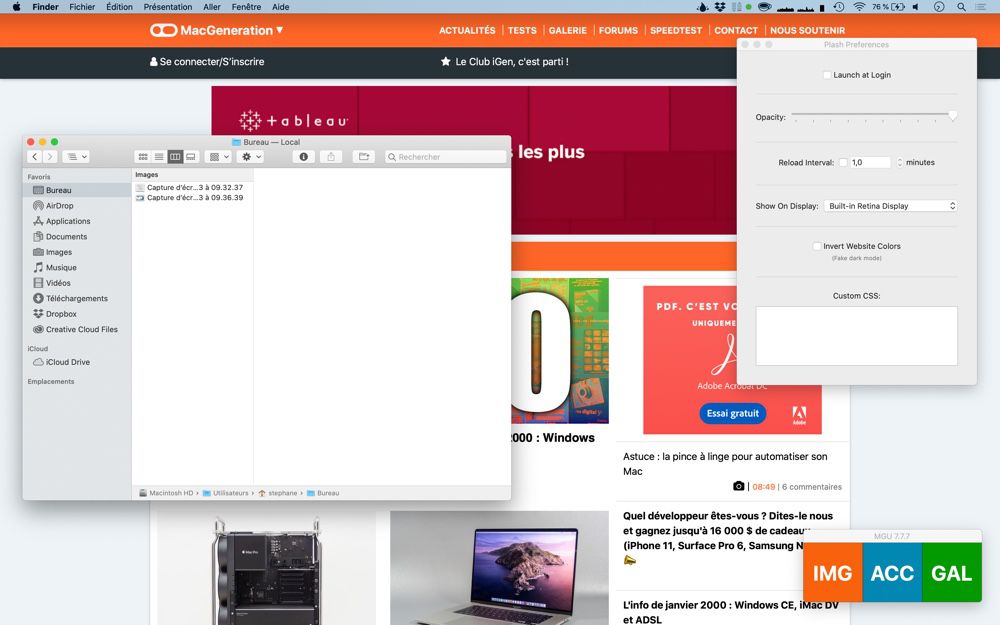Click Se connecter/S'inscrire link
The width and height of the screenshot is (1000, 625).
[207, 62]
